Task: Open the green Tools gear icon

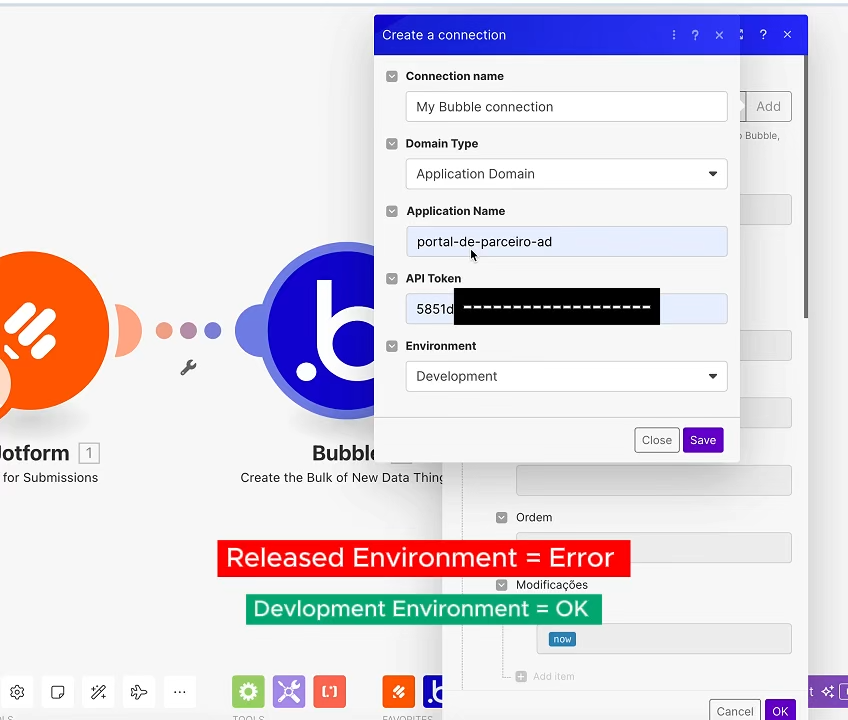Action: [x=248, y=691]
